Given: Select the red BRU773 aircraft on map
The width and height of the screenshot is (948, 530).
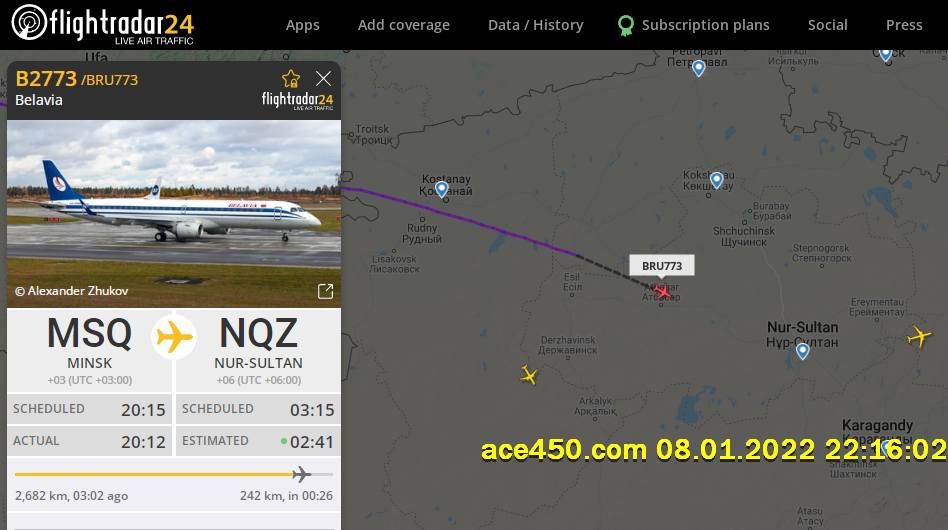Looking at the screenshot, I should pos(662,292).
